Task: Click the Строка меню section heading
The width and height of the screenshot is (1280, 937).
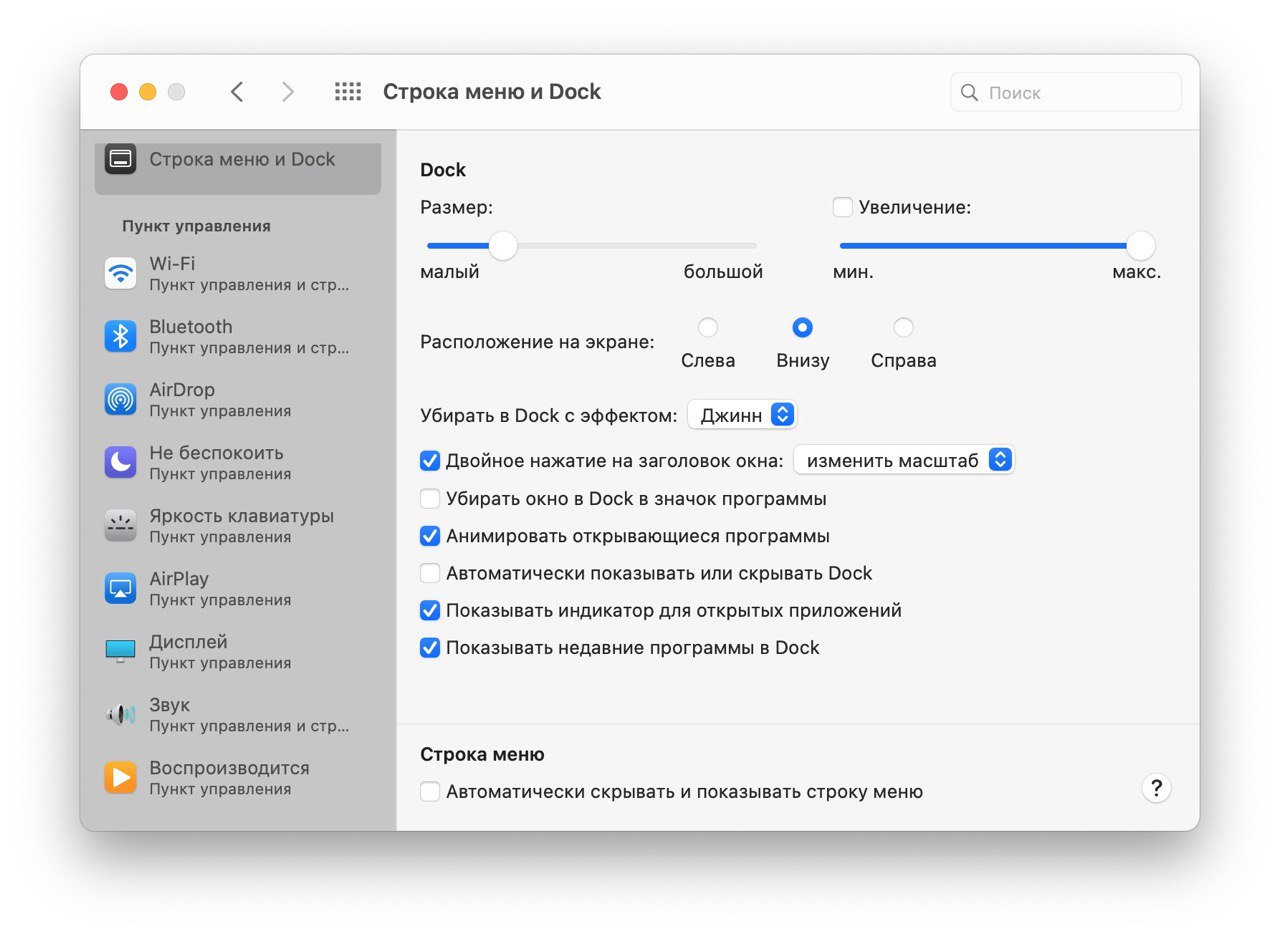Action: point(482,755)
